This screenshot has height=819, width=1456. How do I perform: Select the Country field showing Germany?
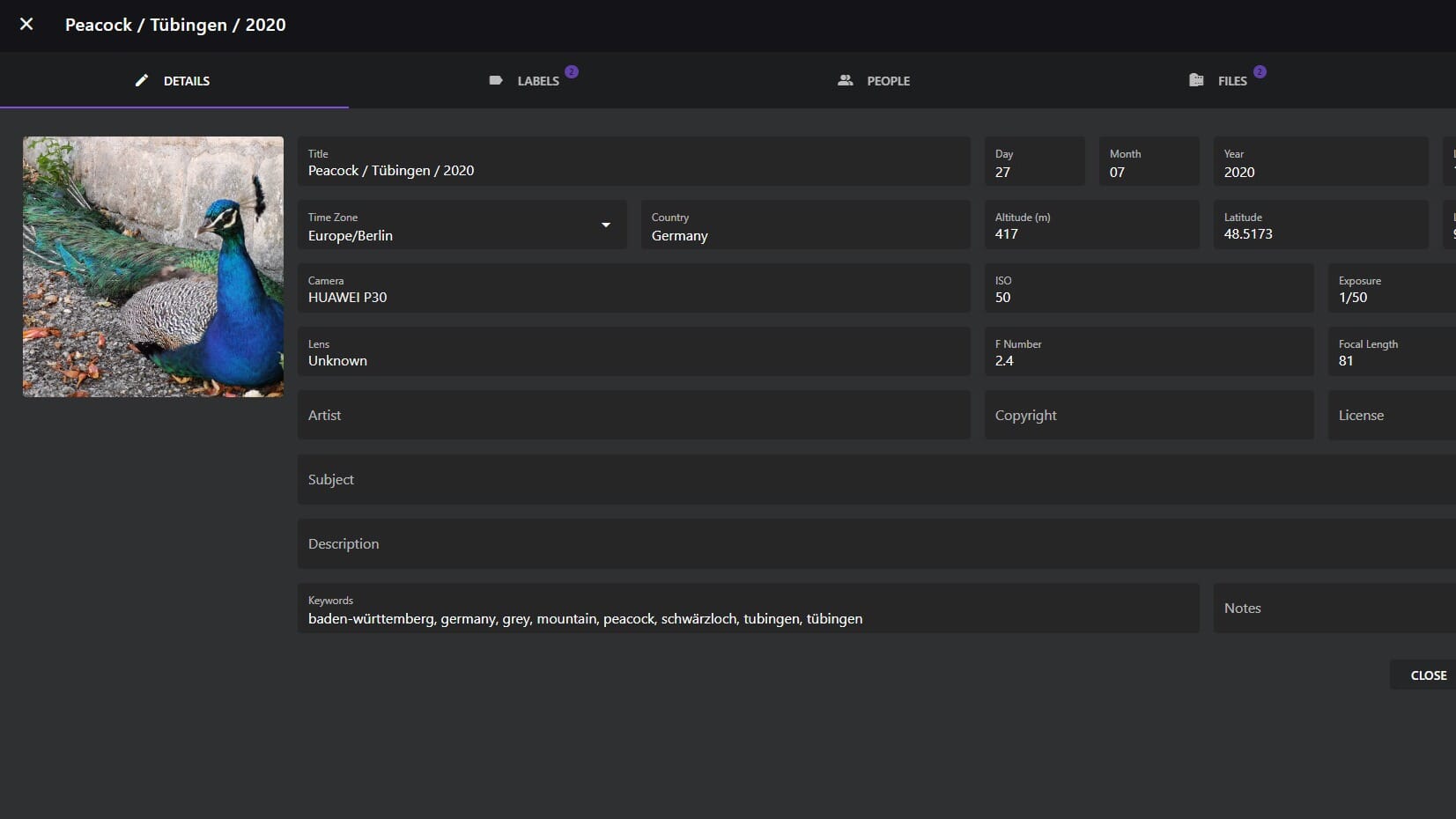point(805,235)
